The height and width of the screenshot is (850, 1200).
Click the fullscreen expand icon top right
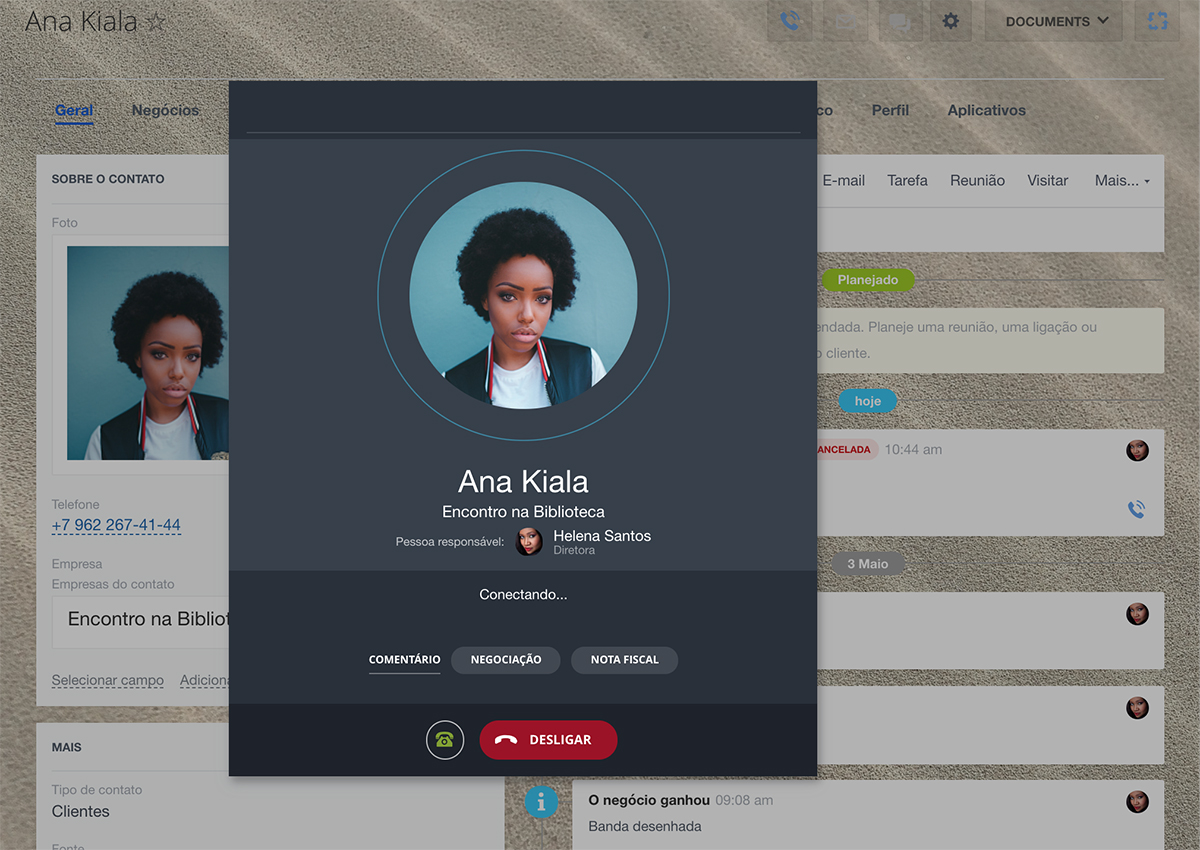pos(1157,21)
